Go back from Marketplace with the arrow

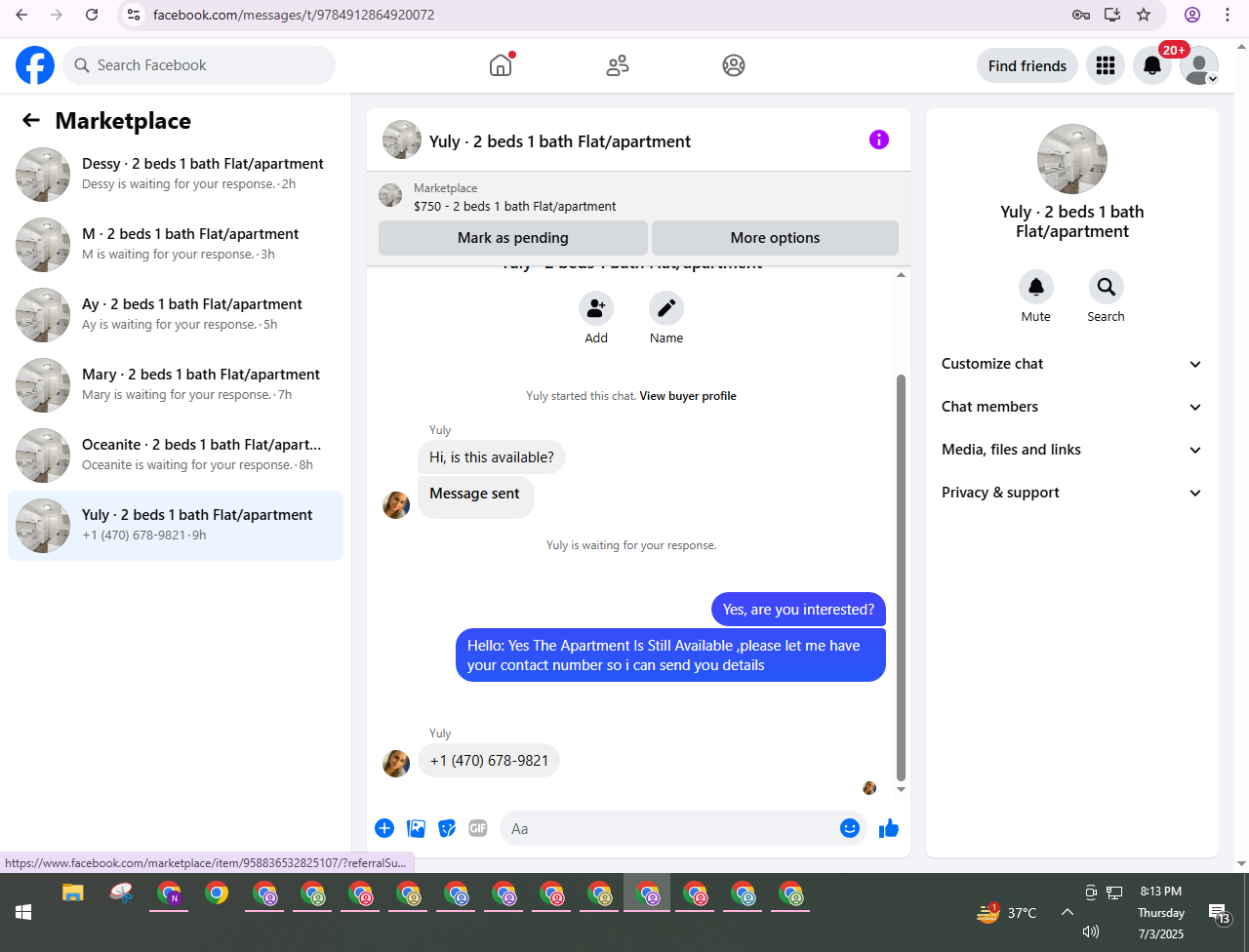[x=31, y=120]
